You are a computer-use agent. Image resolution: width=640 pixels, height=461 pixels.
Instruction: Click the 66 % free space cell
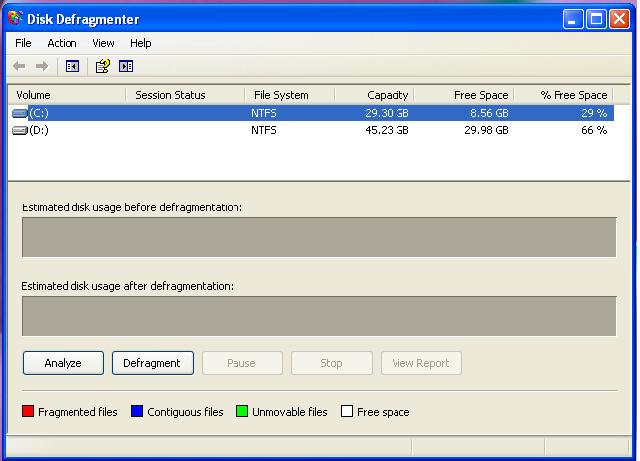(594, 131)
